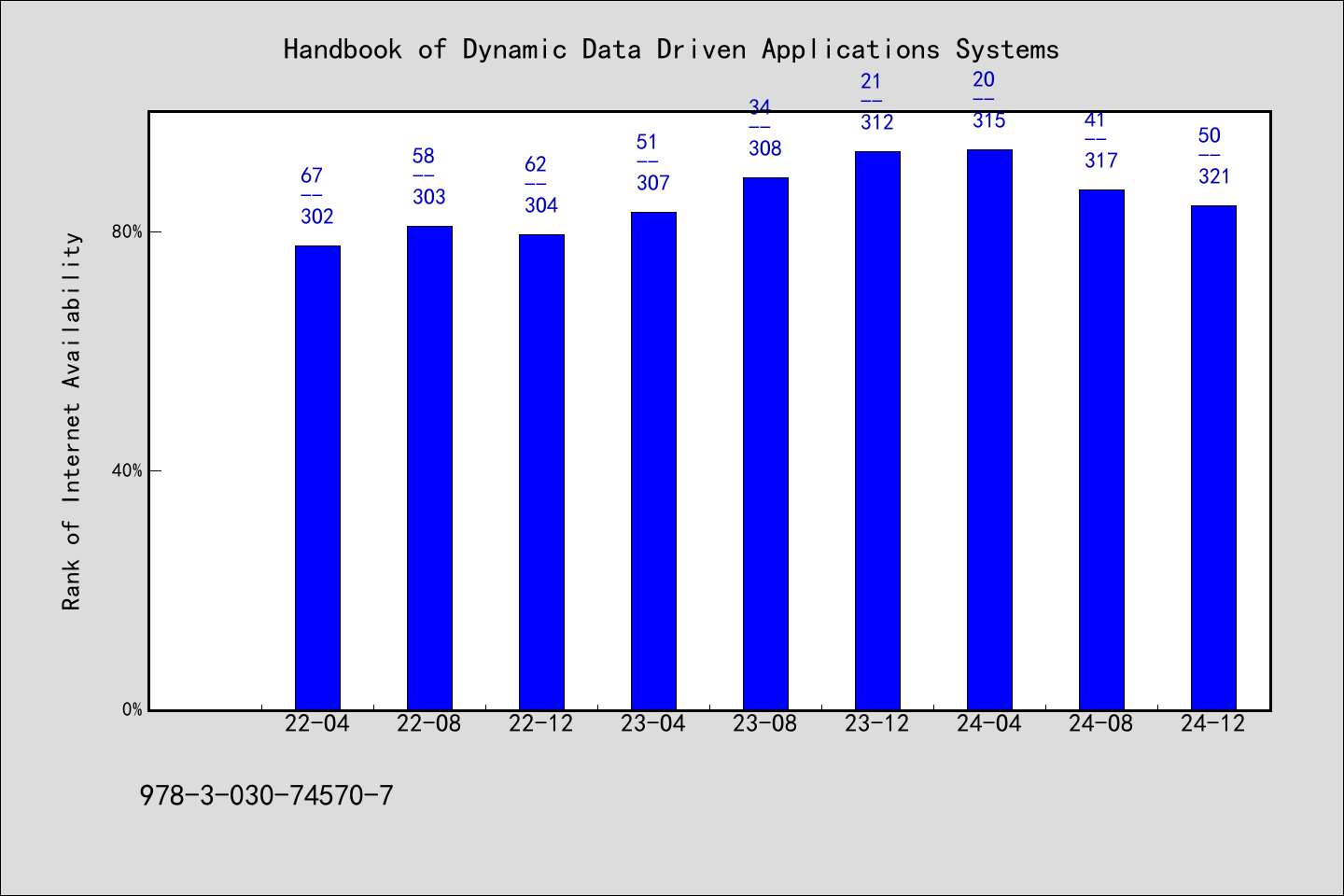Click the value 51 above the 23-04 bar
This screenshot has height=896, width=1344.
(648, 142)
